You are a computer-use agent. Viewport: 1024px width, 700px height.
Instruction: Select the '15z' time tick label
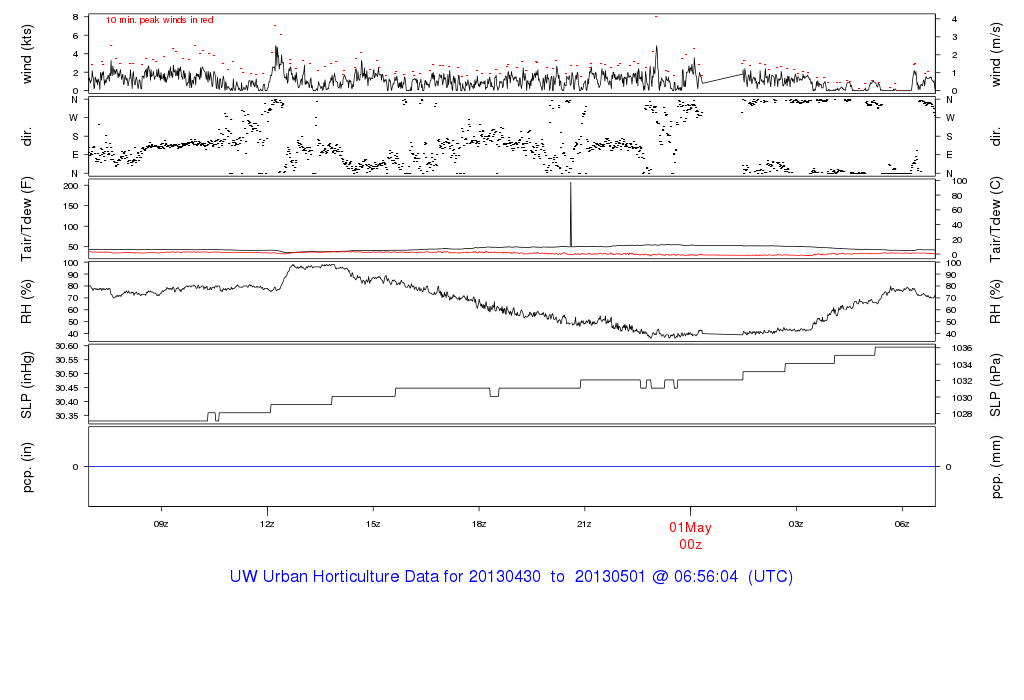tap(373, 524)
